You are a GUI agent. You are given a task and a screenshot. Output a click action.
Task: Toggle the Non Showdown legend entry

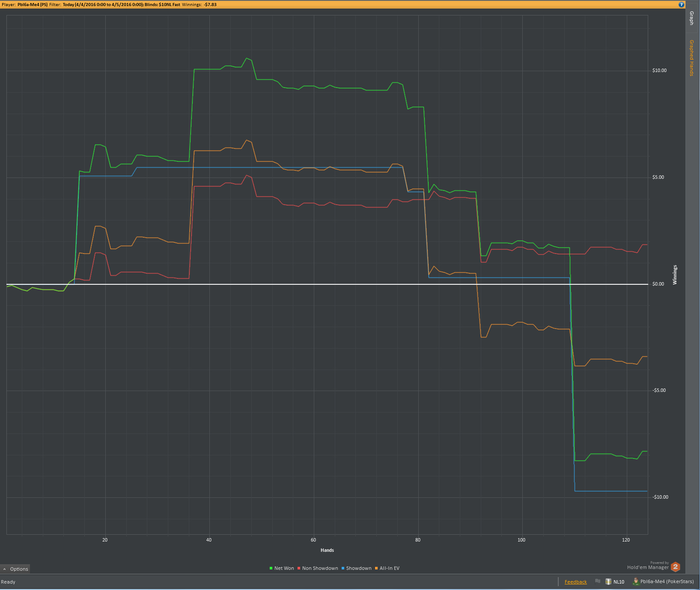click(x=317, y=568)
